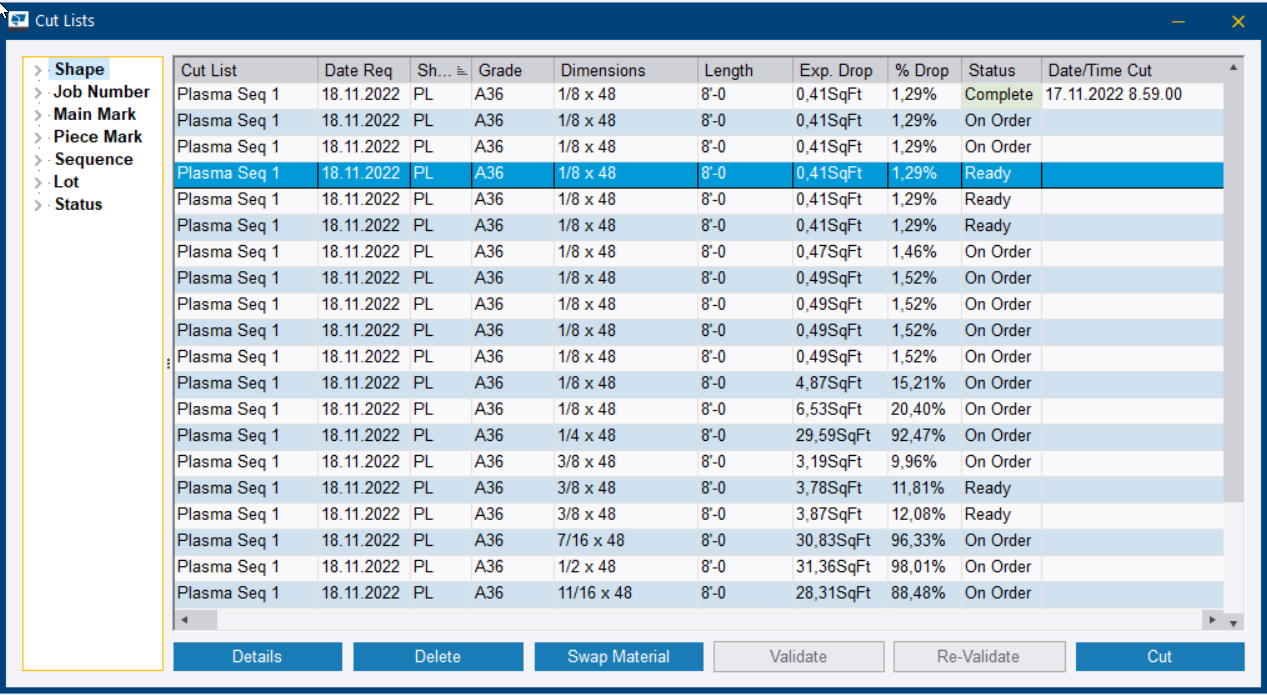
Task: Click the Swap Material button
Action: [x=618, y=656]
